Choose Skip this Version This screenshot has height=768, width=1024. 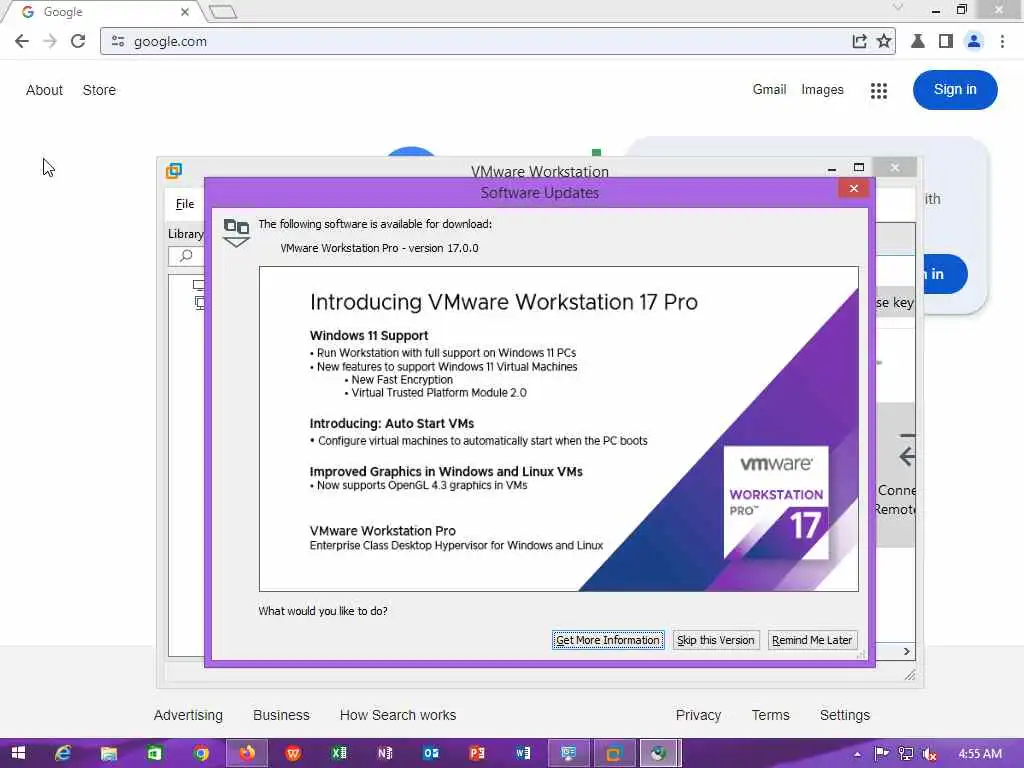click(x=716, y=640)
